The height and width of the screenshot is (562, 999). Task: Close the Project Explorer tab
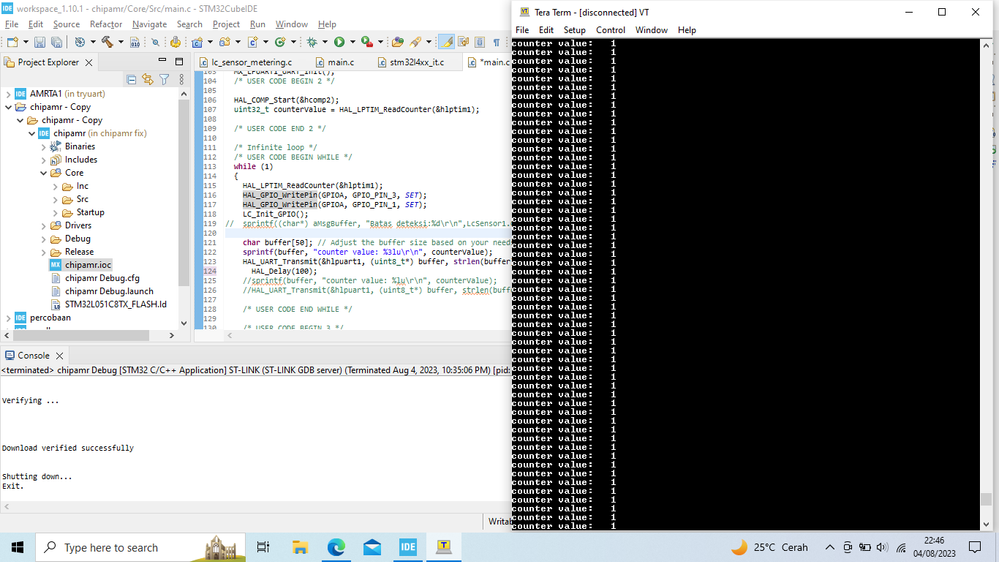click(89, 62)
